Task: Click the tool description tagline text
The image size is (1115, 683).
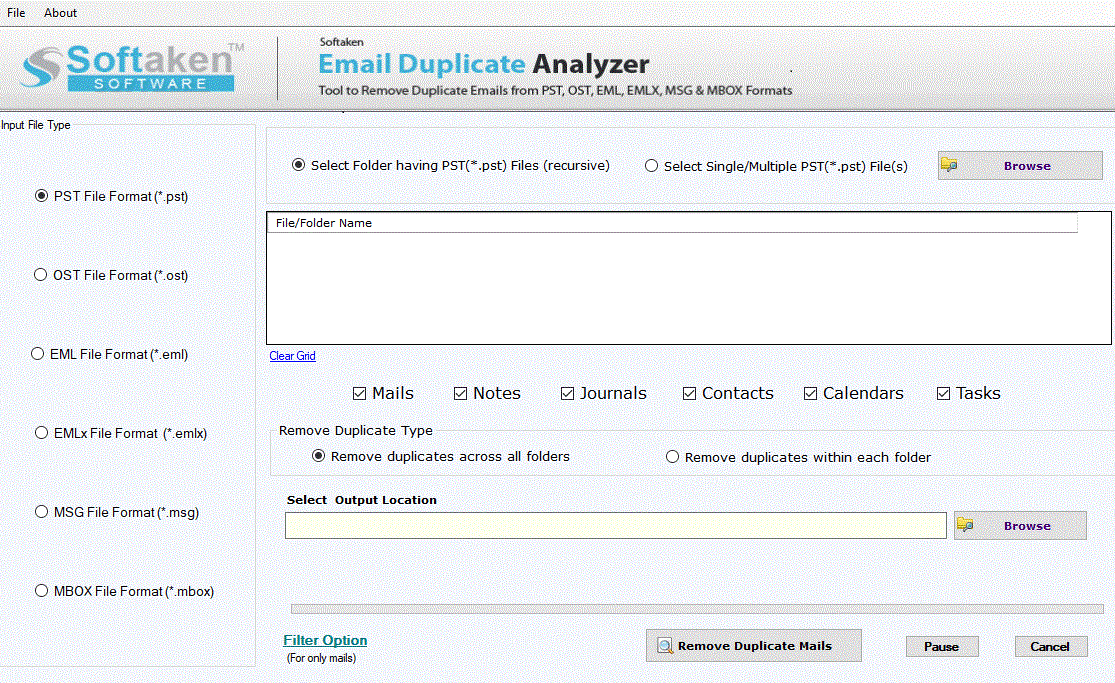Action: [x=555, y=90]
